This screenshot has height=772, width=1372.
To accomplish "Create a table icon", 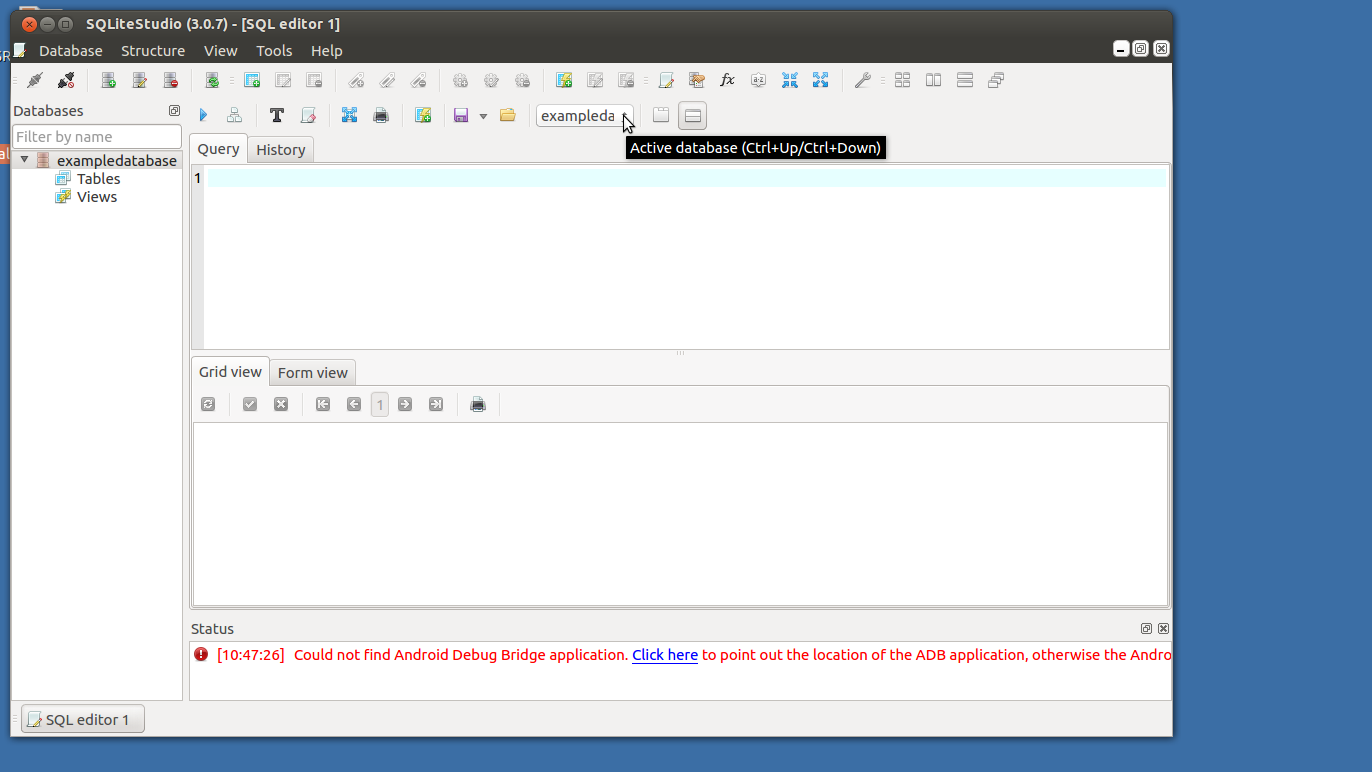I will tap(252, 80).
